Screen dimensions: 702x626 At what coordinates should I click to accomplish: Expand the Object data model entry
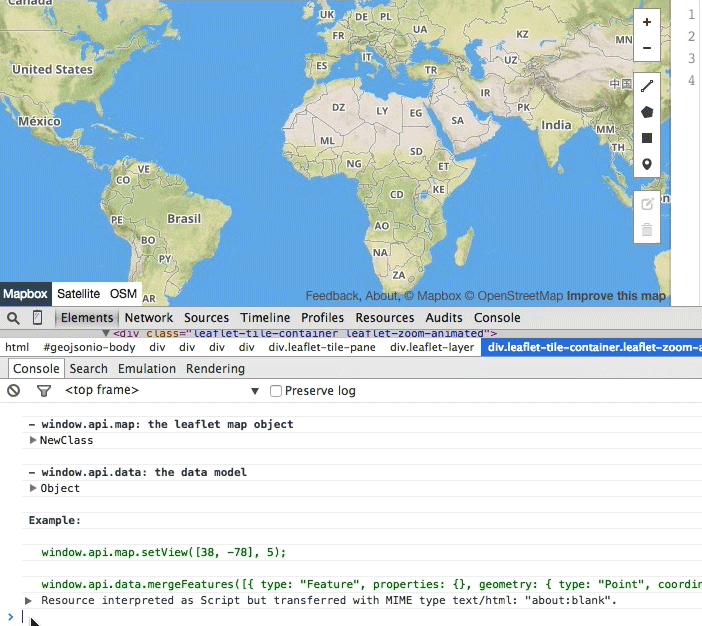32,488
